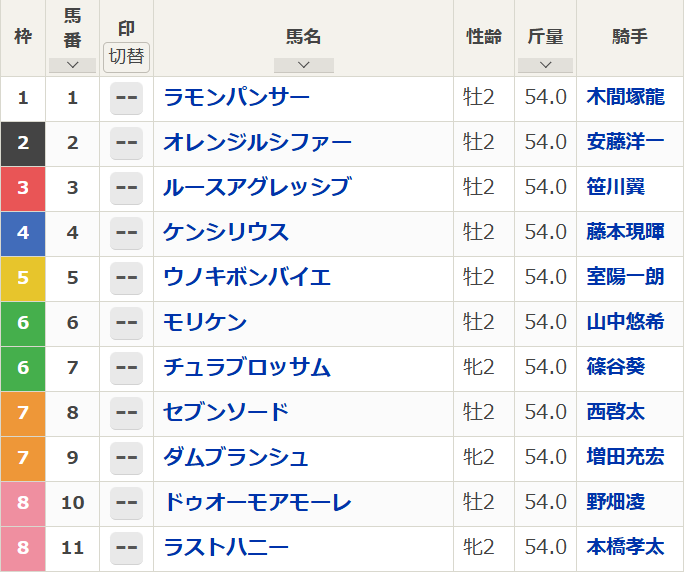
Task: Click horse number 8 cell for セブンソード
Action: pyautogui.click(x=72, y=413)
